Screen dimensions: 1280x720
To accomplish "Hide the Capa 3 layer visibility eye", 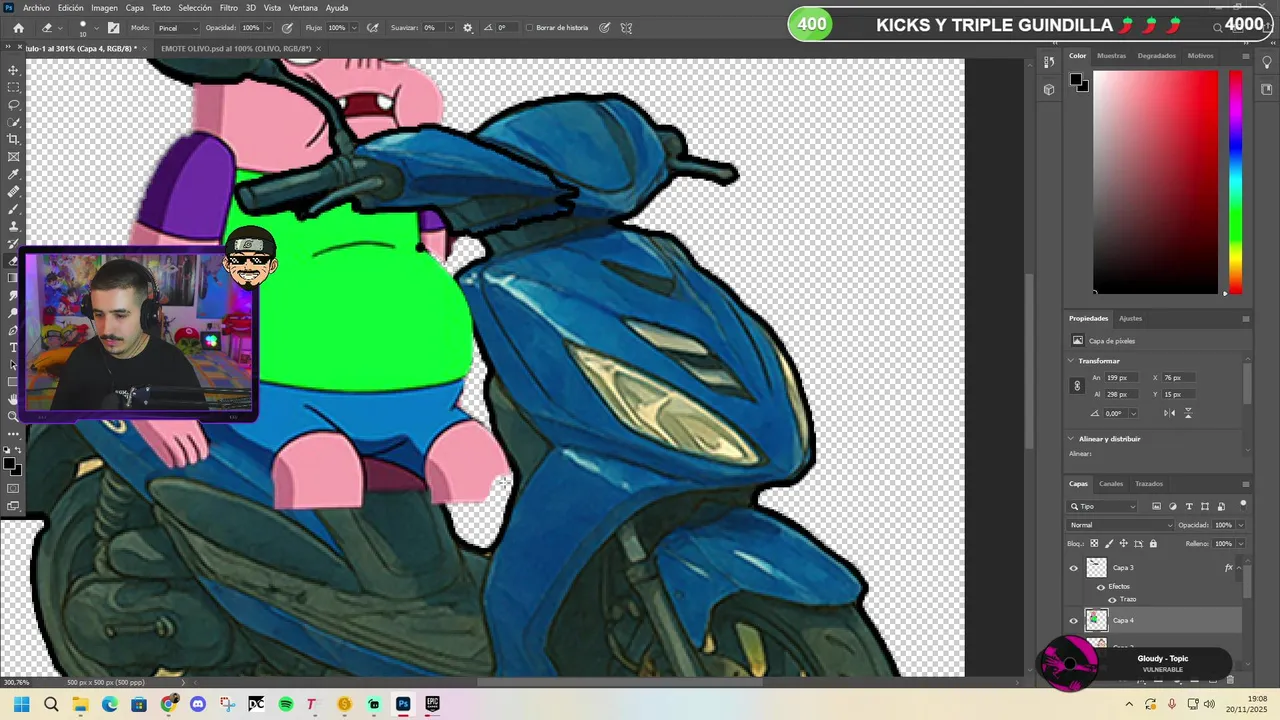I will coord(1074,568).
